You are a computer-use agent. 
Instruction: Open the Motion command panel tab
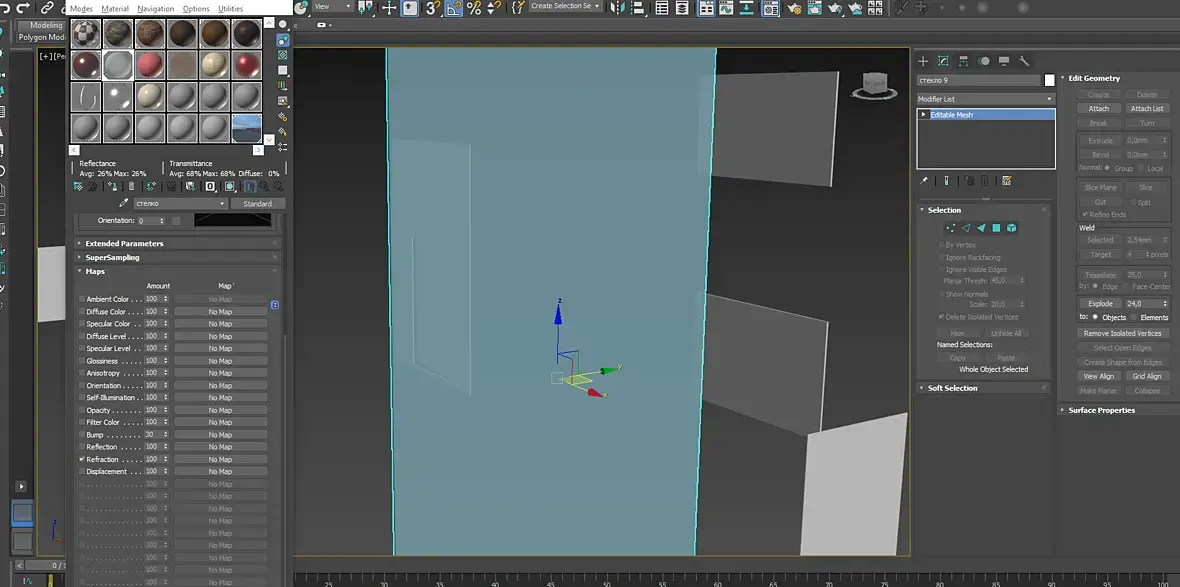[984, 61]
